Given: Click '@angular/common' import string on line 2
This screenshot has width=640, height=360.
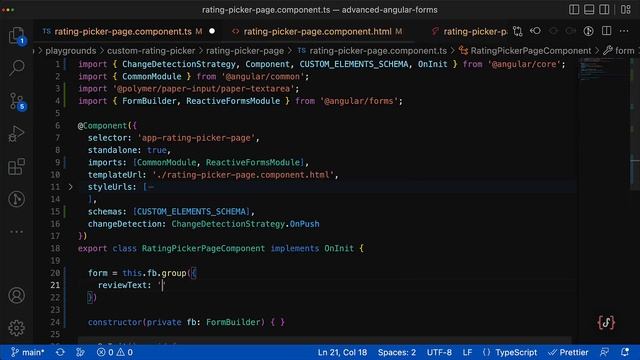Looking at the screenshot, I should 263,76.
